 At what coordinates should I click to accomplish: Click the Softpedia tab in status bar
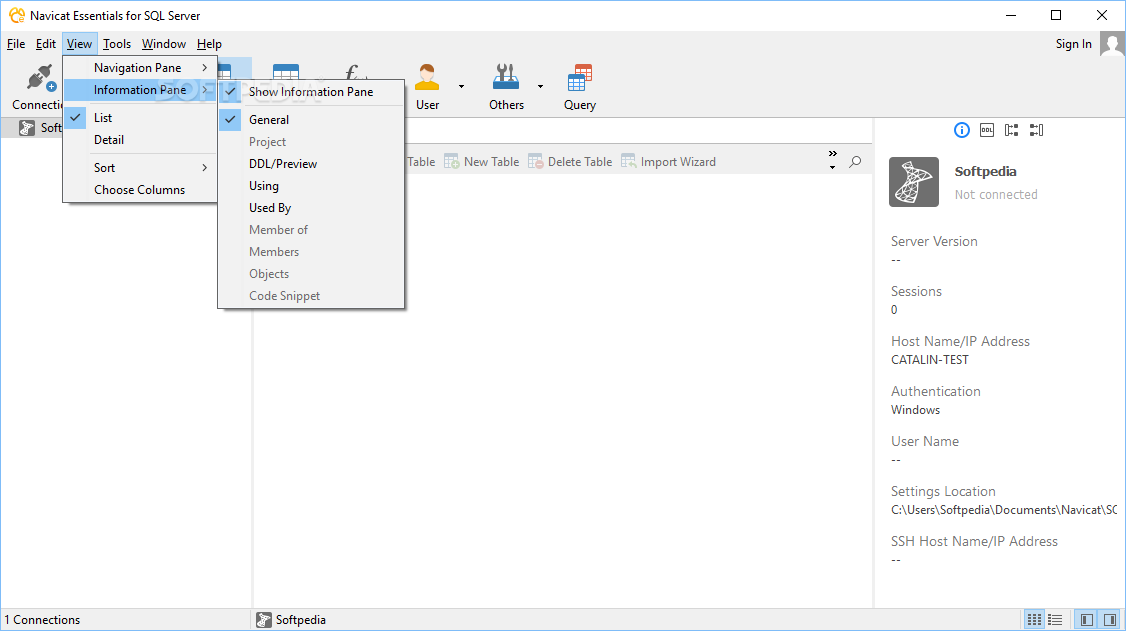click(292, 620)
